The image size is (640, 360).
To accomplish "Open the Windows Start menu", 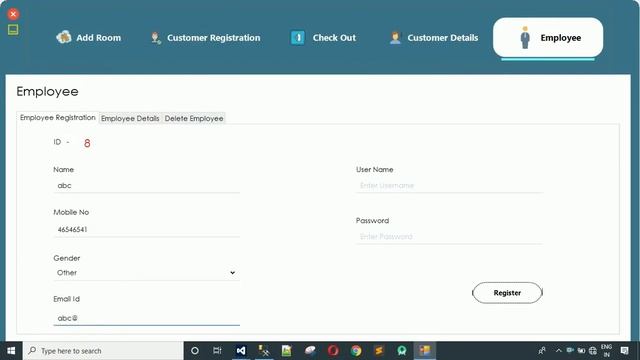I will 11,351.
